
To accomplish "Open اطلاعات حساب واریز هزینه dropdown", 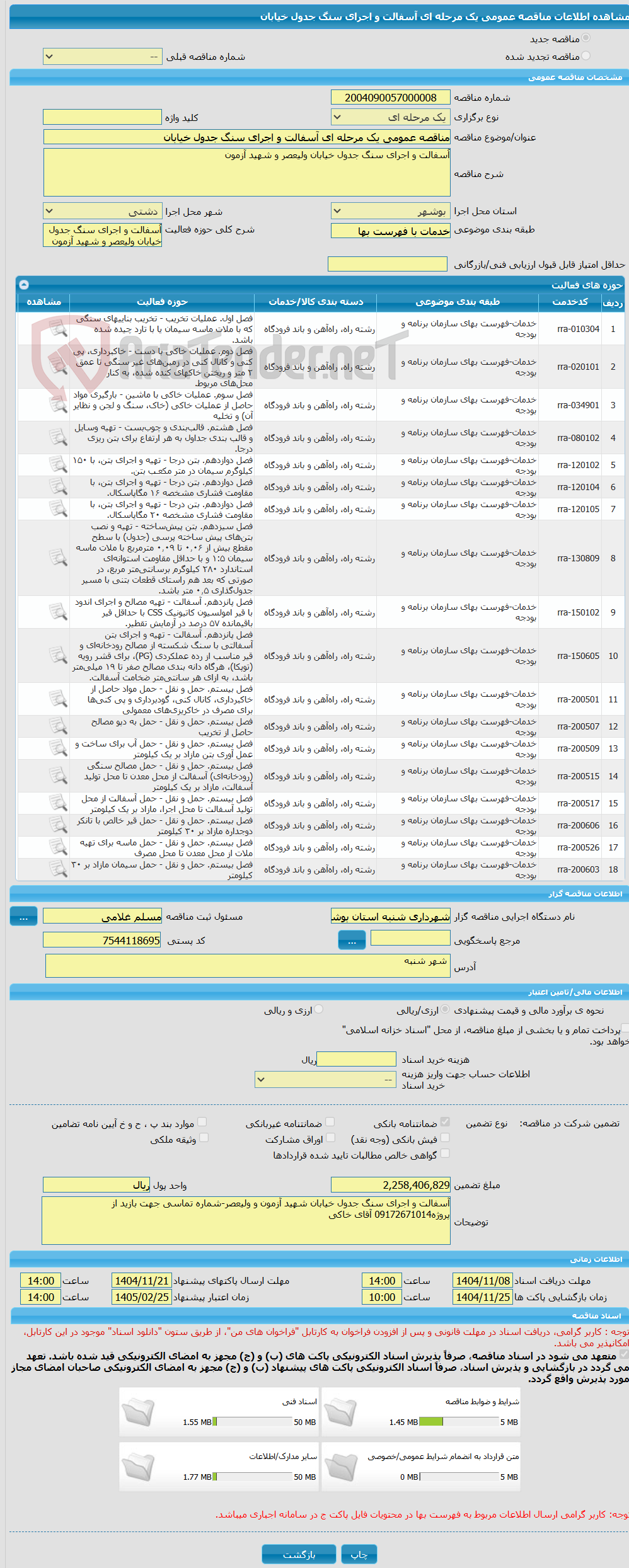I will (325, 1080).
